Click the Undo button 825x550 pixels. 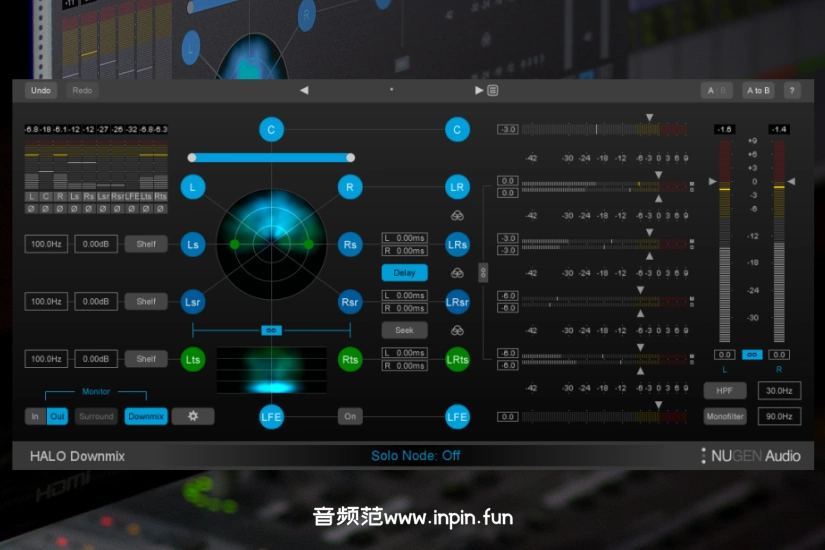(x=41, y=91)
